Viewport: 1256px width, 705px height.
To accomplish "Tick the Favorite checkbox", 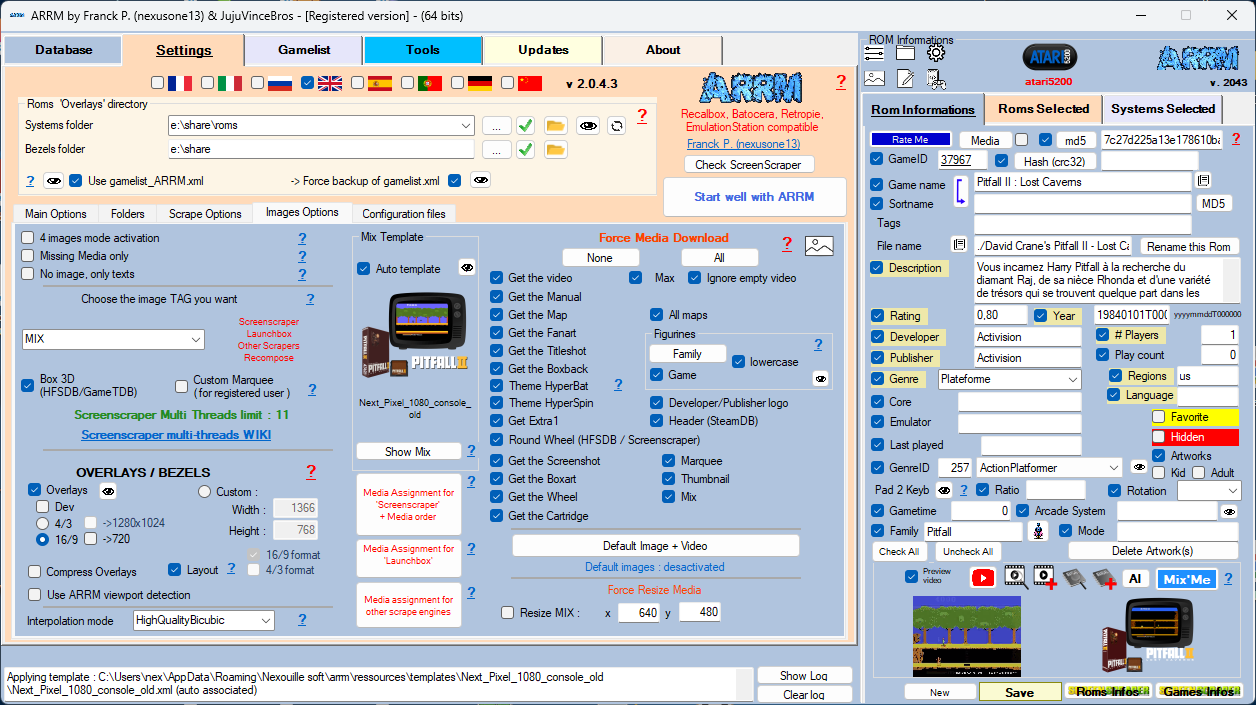I will (x=1159, y=417).
